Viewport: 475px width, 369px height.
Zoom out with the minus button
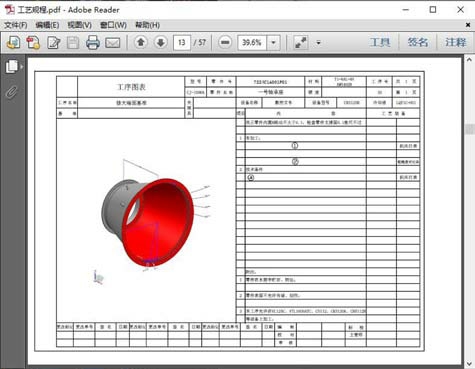click(x=225, y=42)
